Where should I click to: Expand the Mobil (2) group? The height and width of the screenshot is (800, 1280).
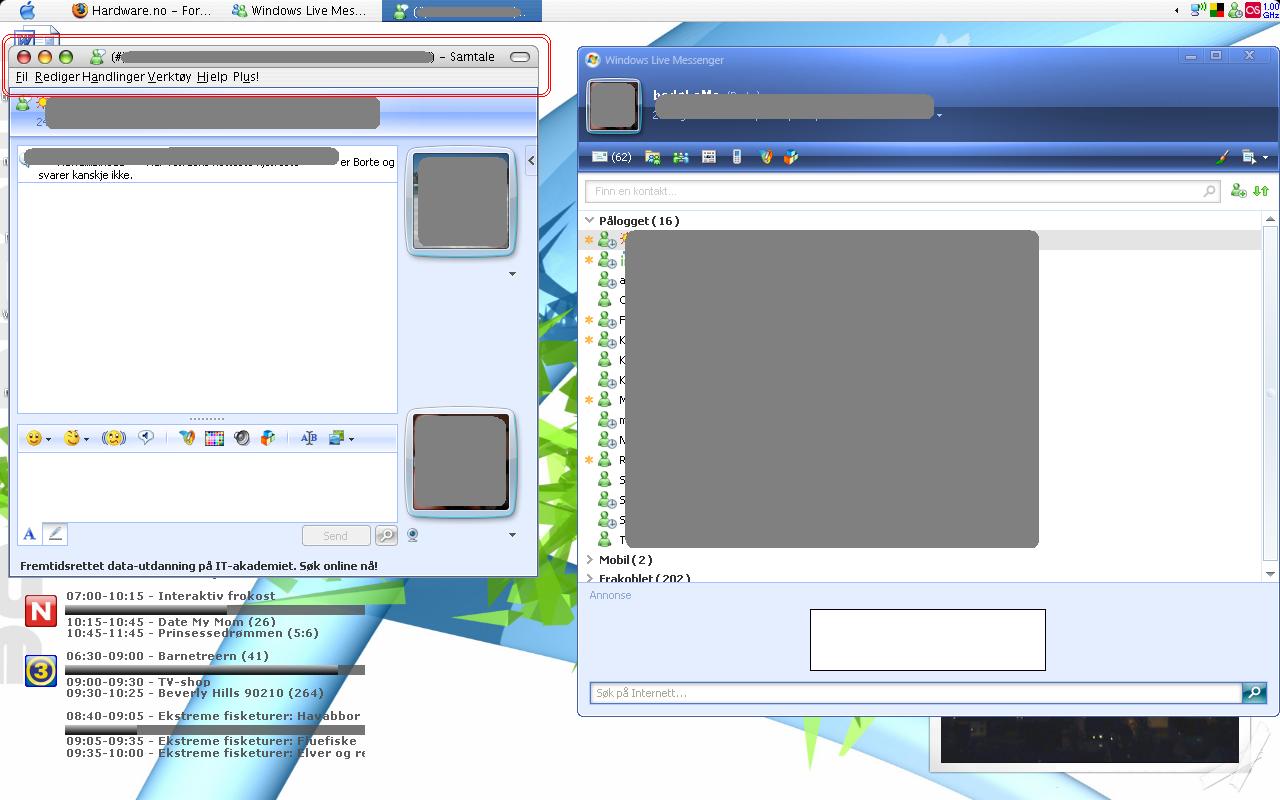590,560
